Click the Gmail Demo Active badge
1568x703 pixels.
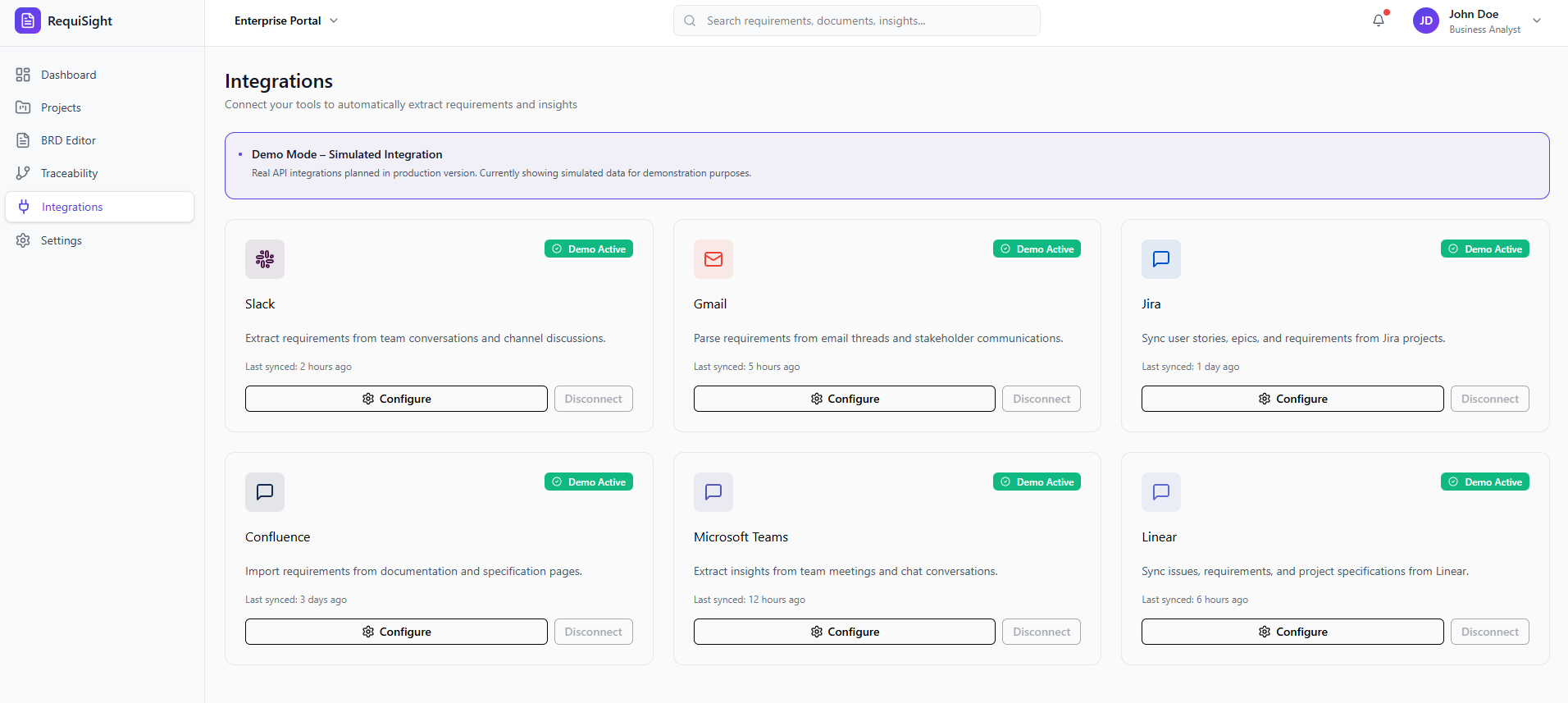coord(1037,249)
